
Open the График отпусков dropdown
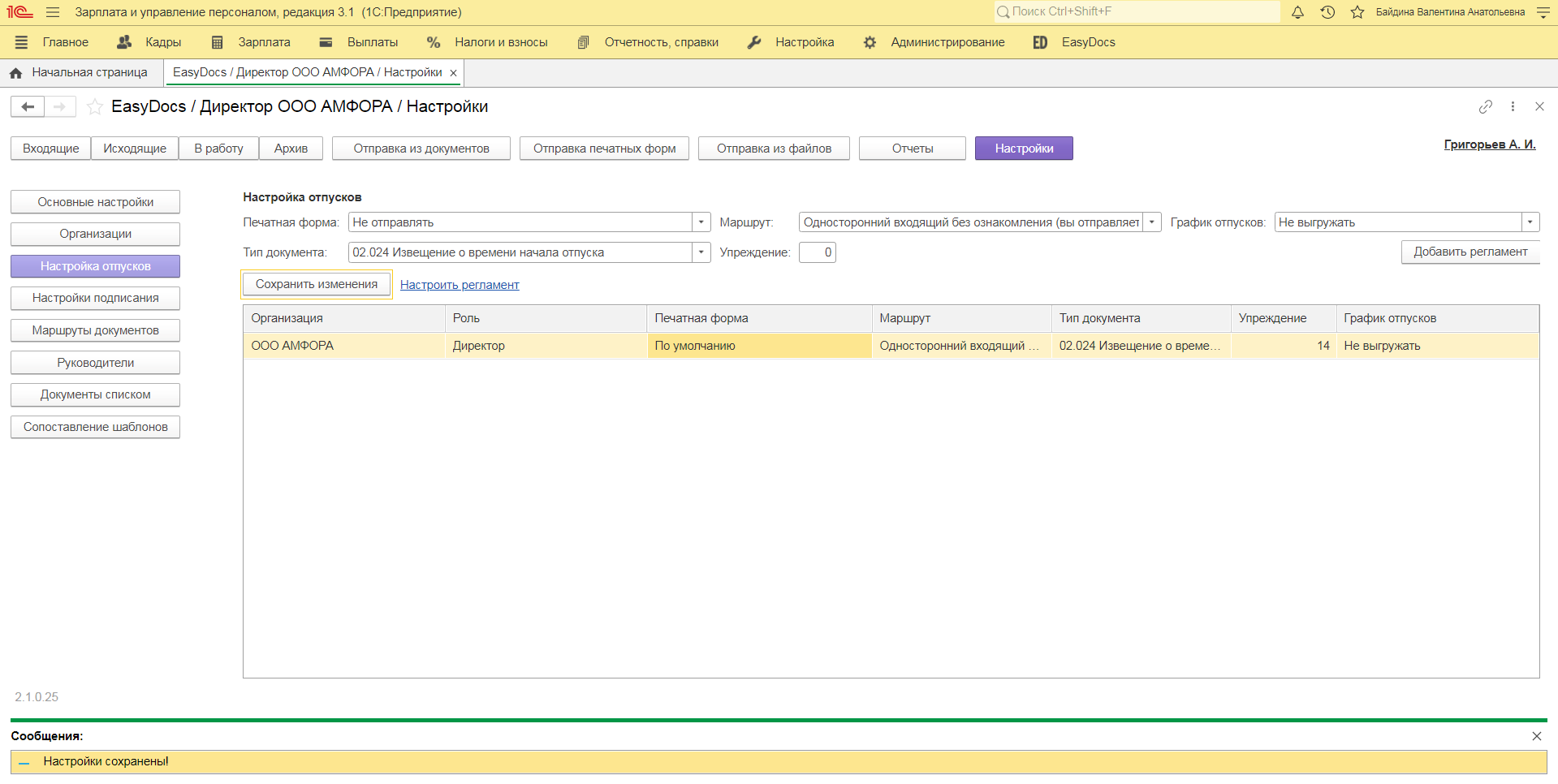point(1530,222)
